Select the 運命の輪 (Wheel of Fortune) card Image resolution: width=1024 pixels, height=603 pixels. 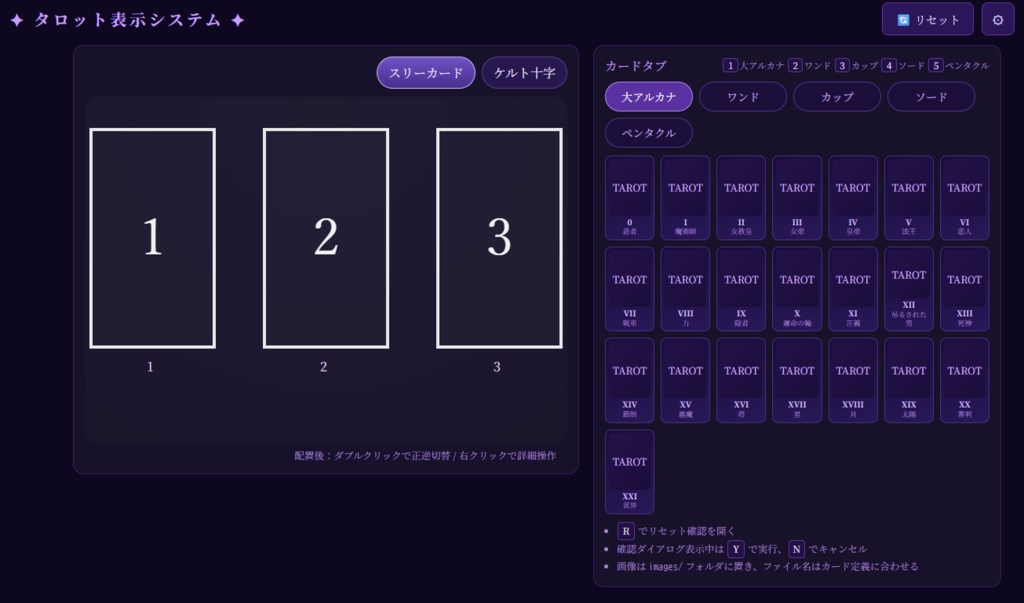(797, 288)
